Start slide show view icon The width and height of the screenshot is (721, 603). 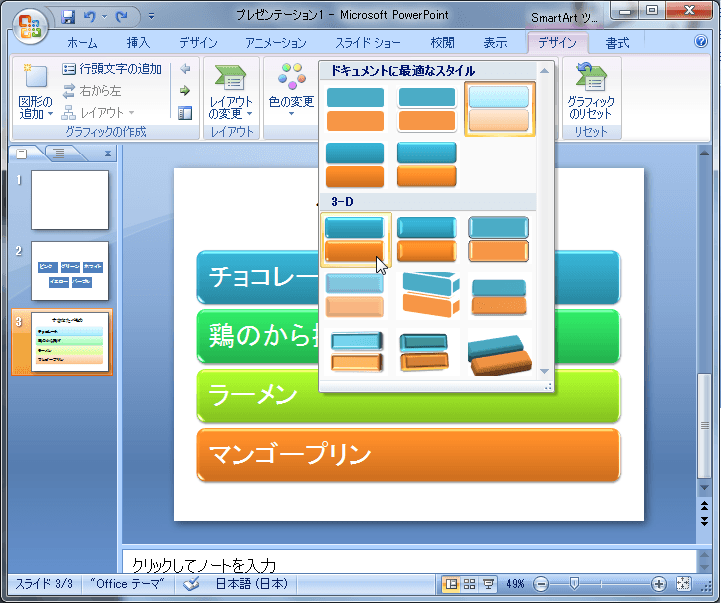click(488, 584)
